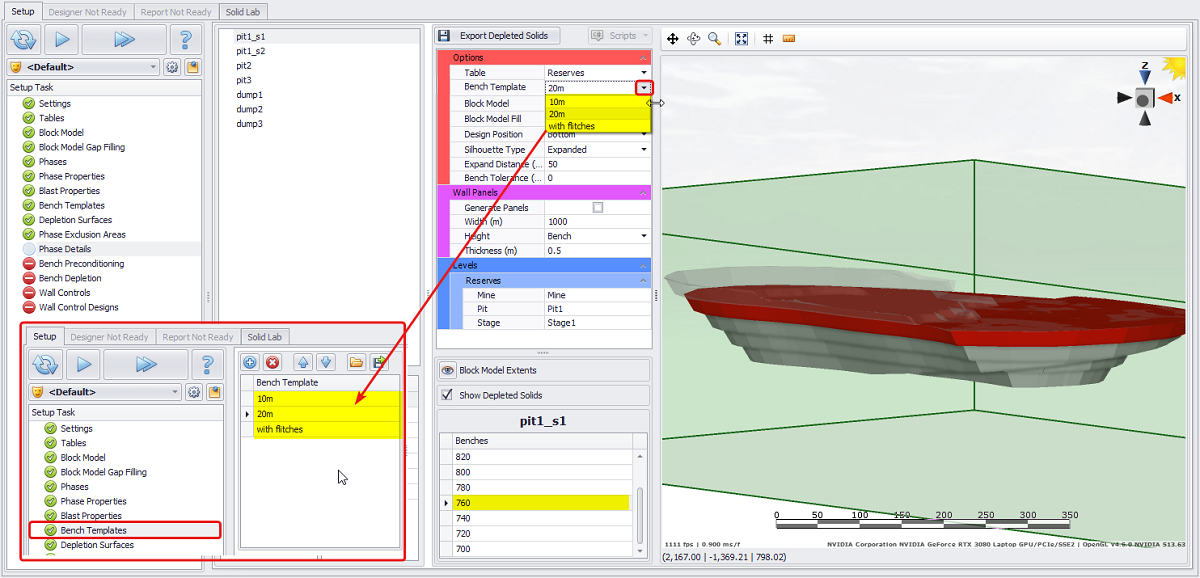
Task: Click the zoom-to-extents icon in viewport toolbar
Action: pos(742,38)
